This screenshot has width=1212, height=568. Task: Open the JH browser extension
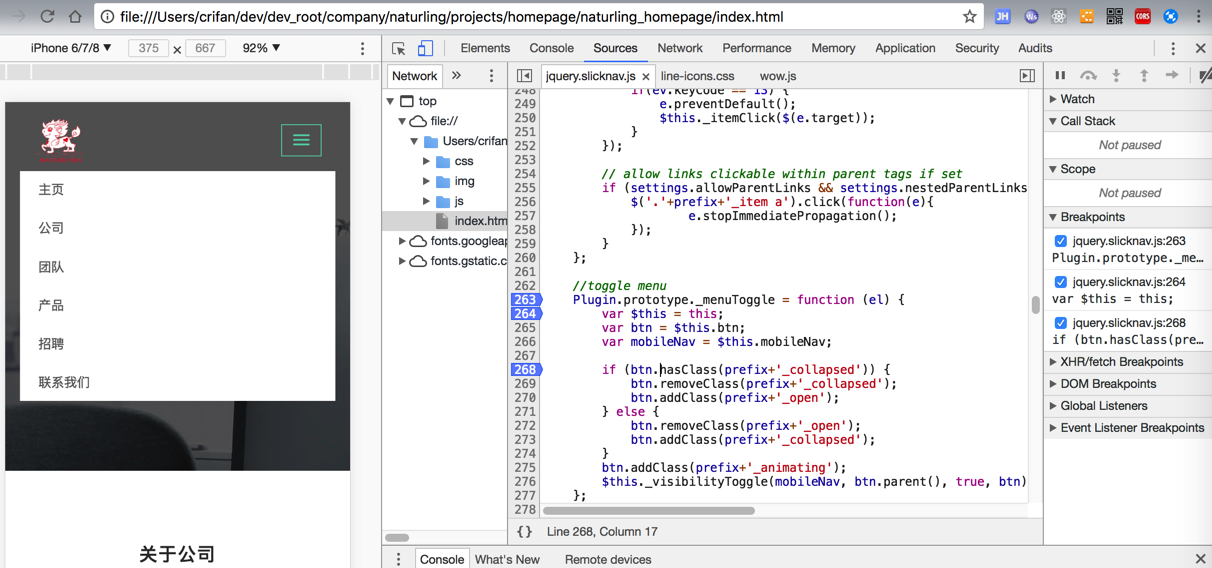1003,16
